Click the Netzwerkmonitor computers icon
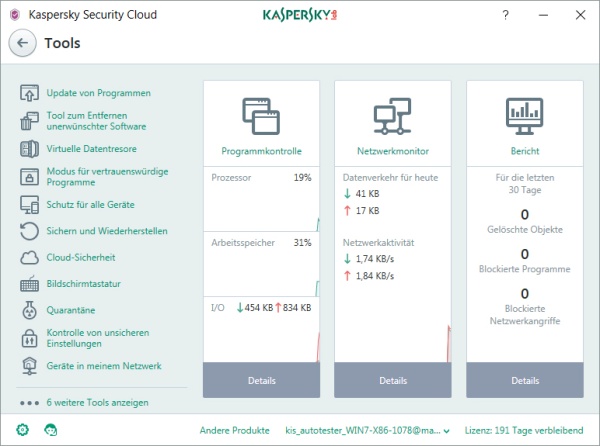The height and width of the screenshot is (446, 600). [393, 116]
